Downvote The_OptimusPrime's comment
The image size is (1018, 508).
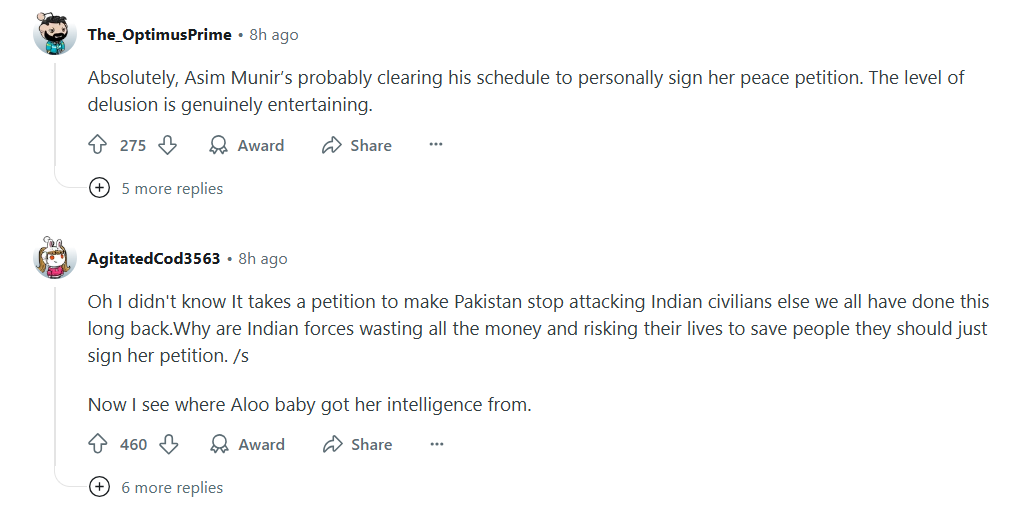[x=168, y=145]
